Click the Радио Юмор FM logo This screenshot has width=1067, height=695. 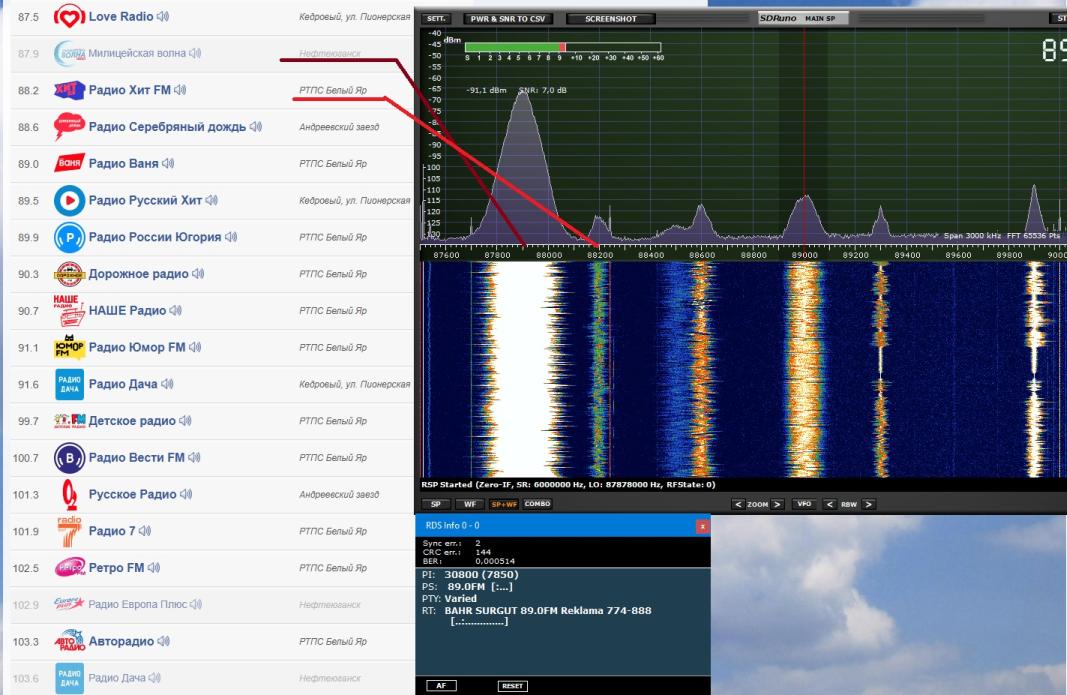69,347
